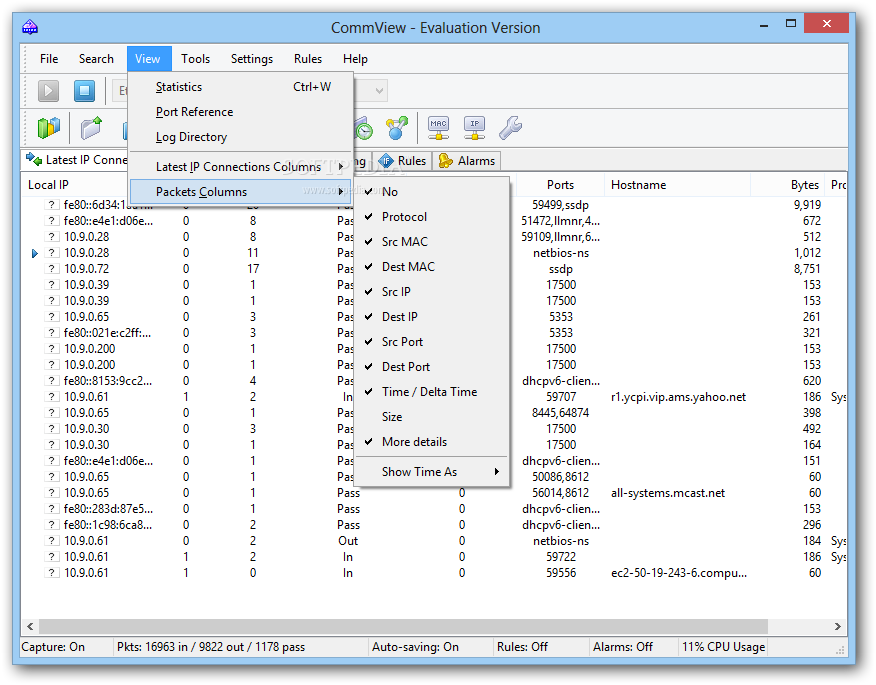Open the Help menu
The image size is (876, 685).
[x=355, y=59]
